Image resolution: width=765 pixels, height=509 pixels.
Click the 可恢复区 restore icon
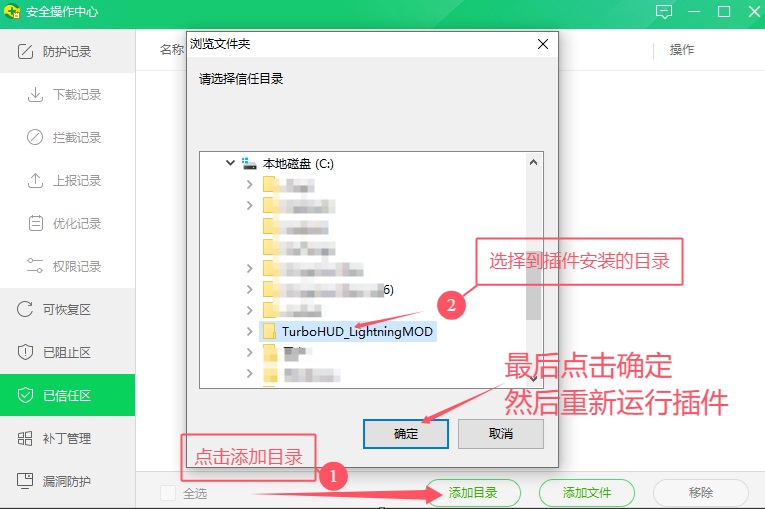tap(26, 310)
